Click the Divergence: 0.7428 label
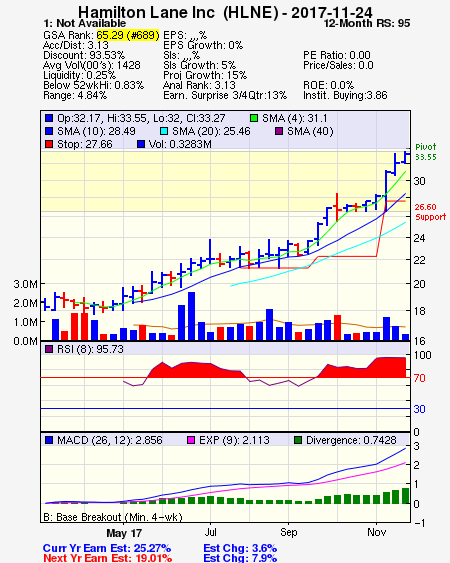Image resolution: width=450 pixels, height=563 pixels. click(351, 440)
